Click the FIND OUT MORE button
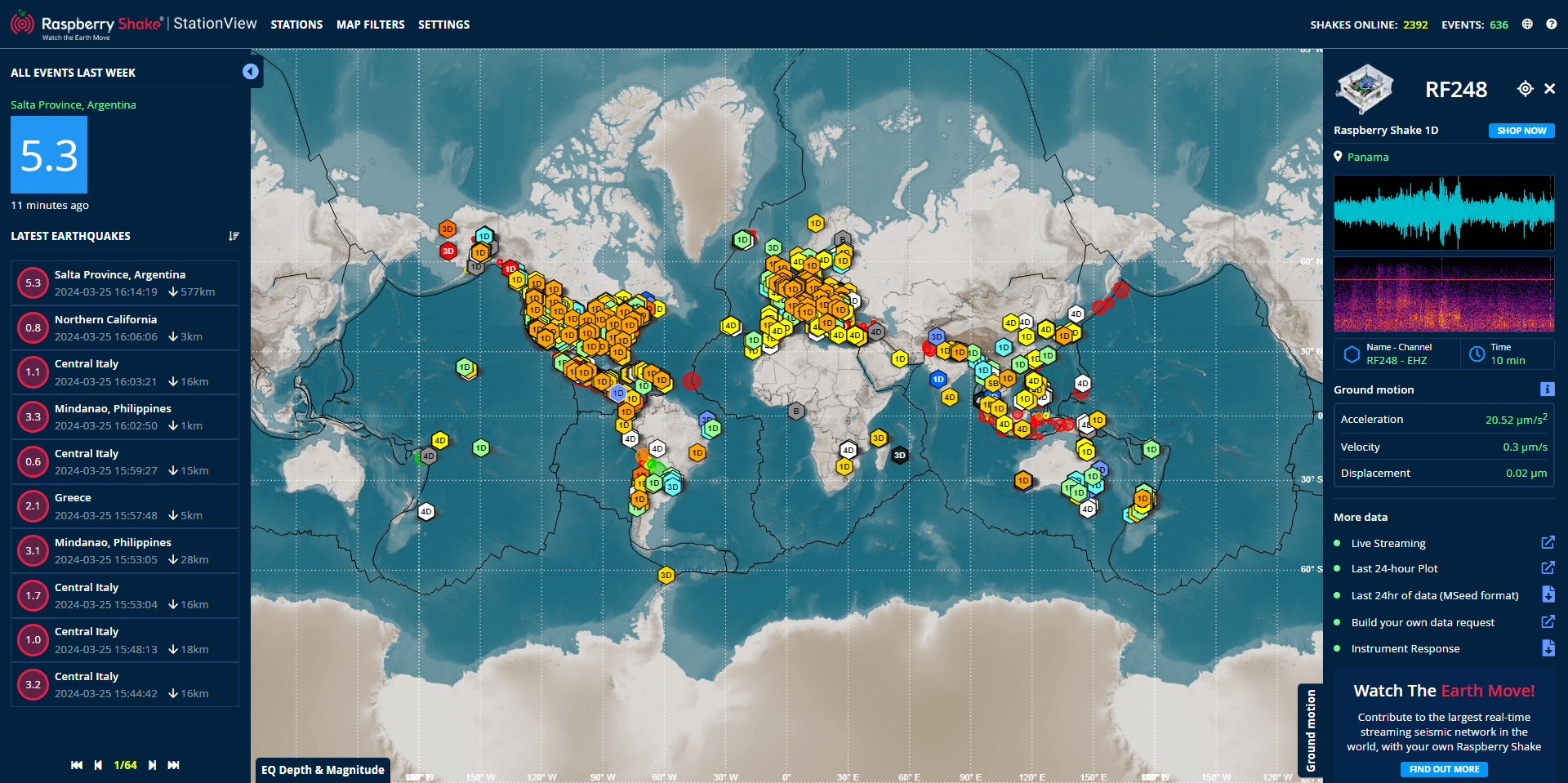The image size is (1568, 783). (1444, 769)
